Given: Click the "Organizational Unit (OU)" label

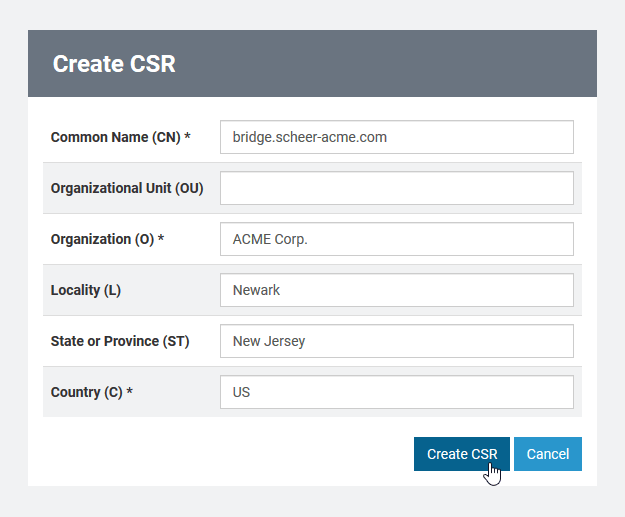Looking at the screenshot, I should (x=127, y=188).
